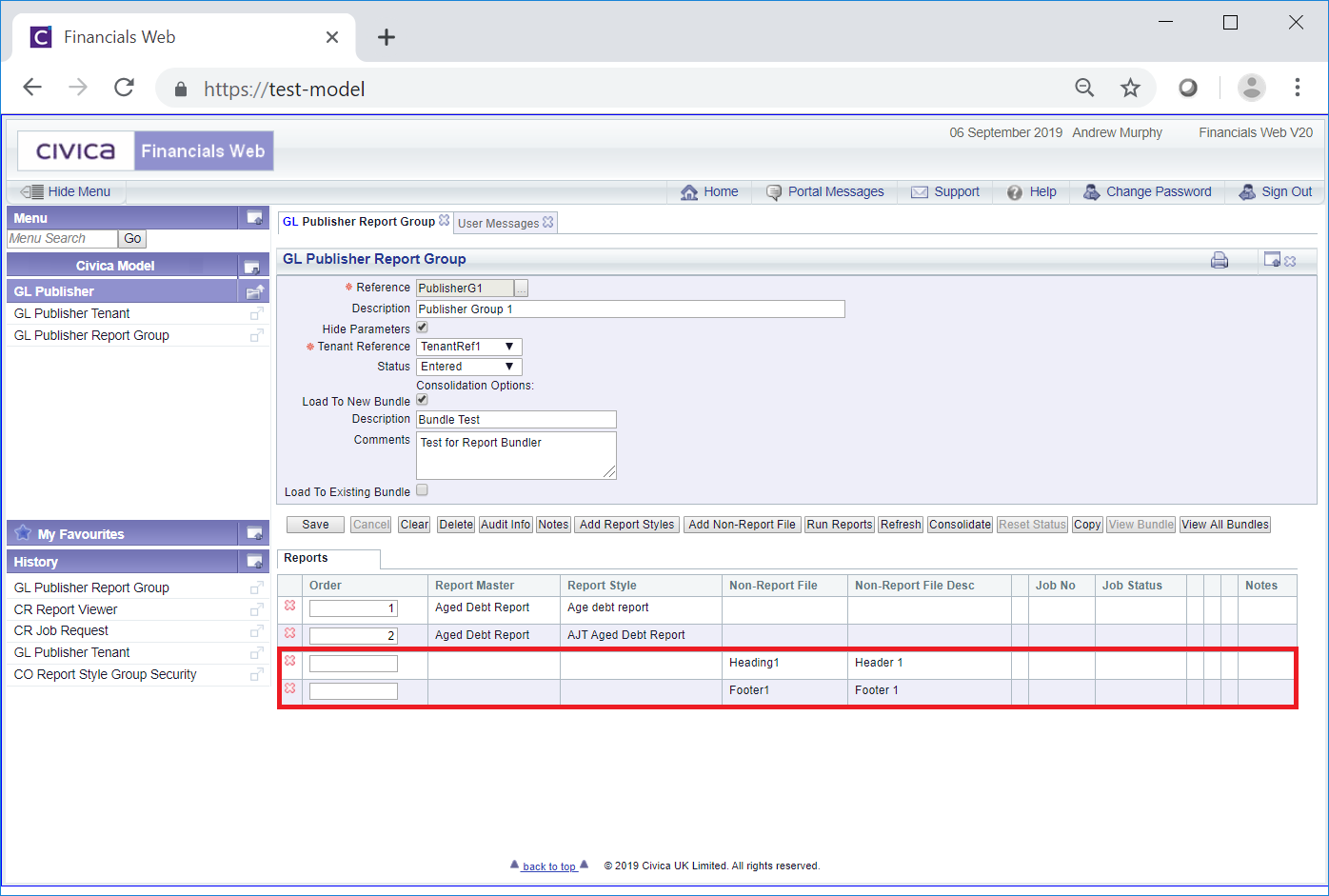Open the browser profile avatar
The image size is (1329, 896).
point(1251,88)
